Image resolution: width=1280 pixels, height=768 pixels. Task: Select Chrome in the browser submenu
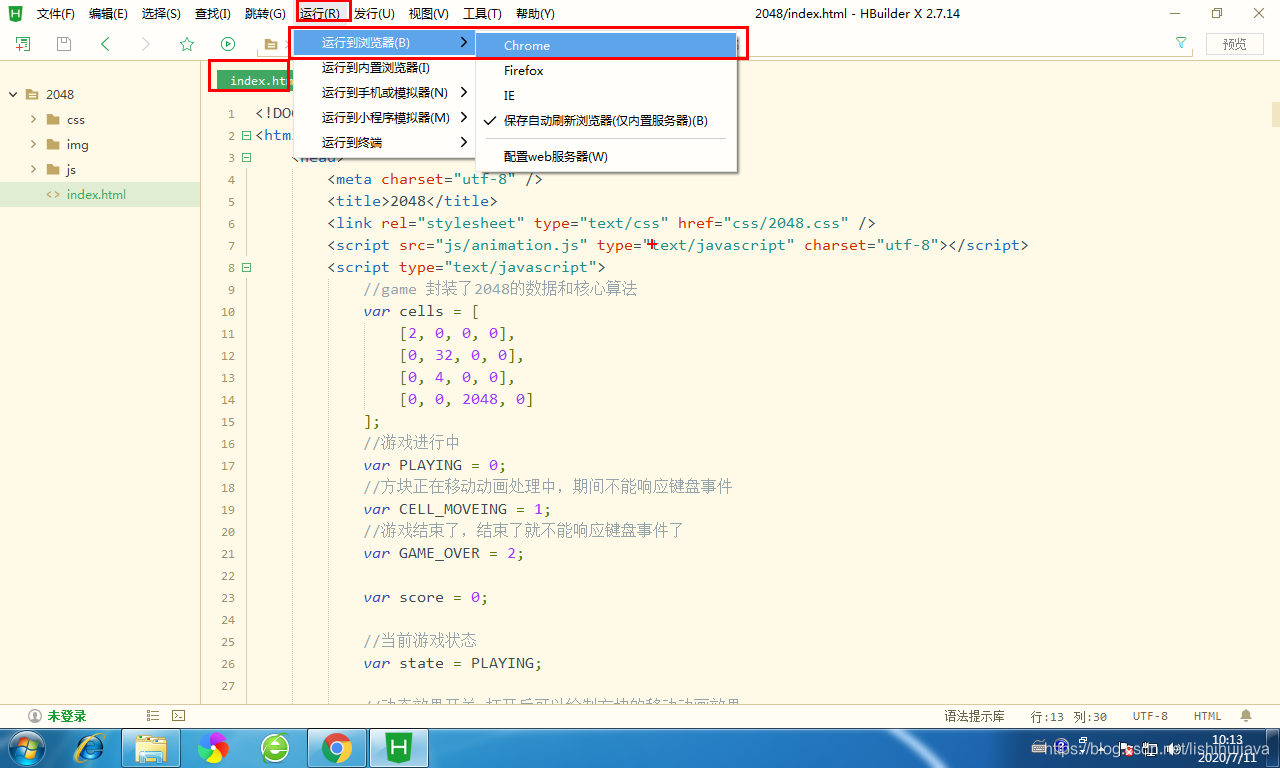coord(606,45)
